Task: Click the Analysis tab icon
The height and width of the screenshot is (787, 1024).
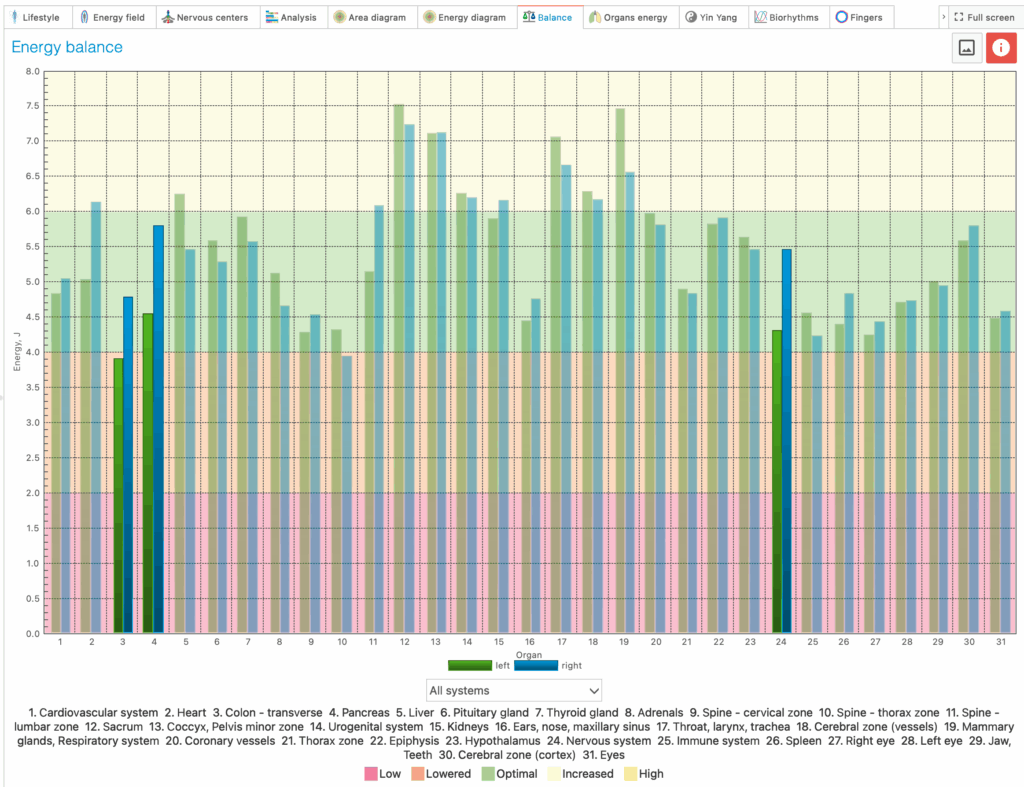Action: point(272,17)
